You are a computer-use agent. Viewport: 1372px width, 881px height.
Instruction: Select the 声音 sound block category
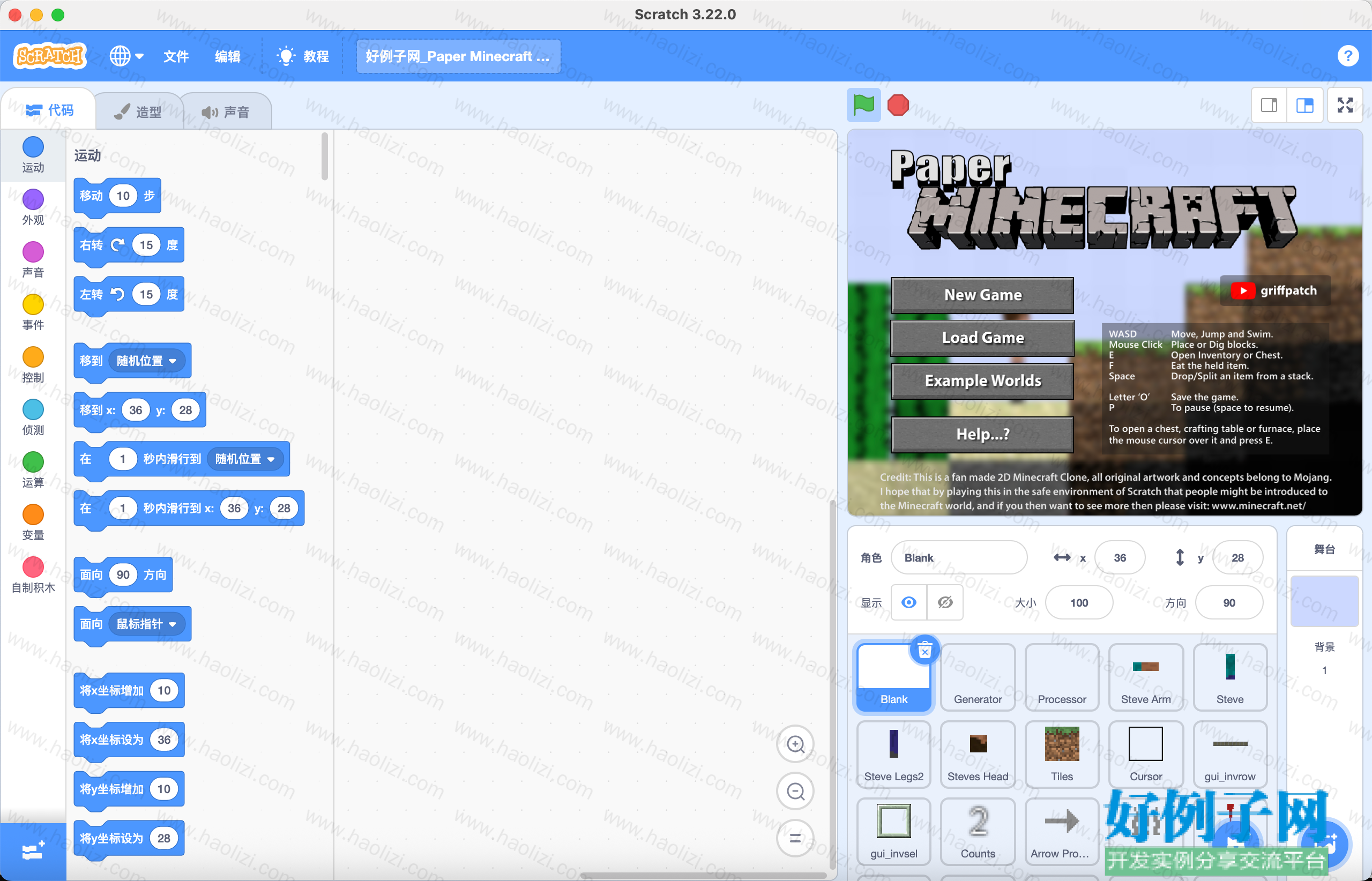(x=33, y=260)
